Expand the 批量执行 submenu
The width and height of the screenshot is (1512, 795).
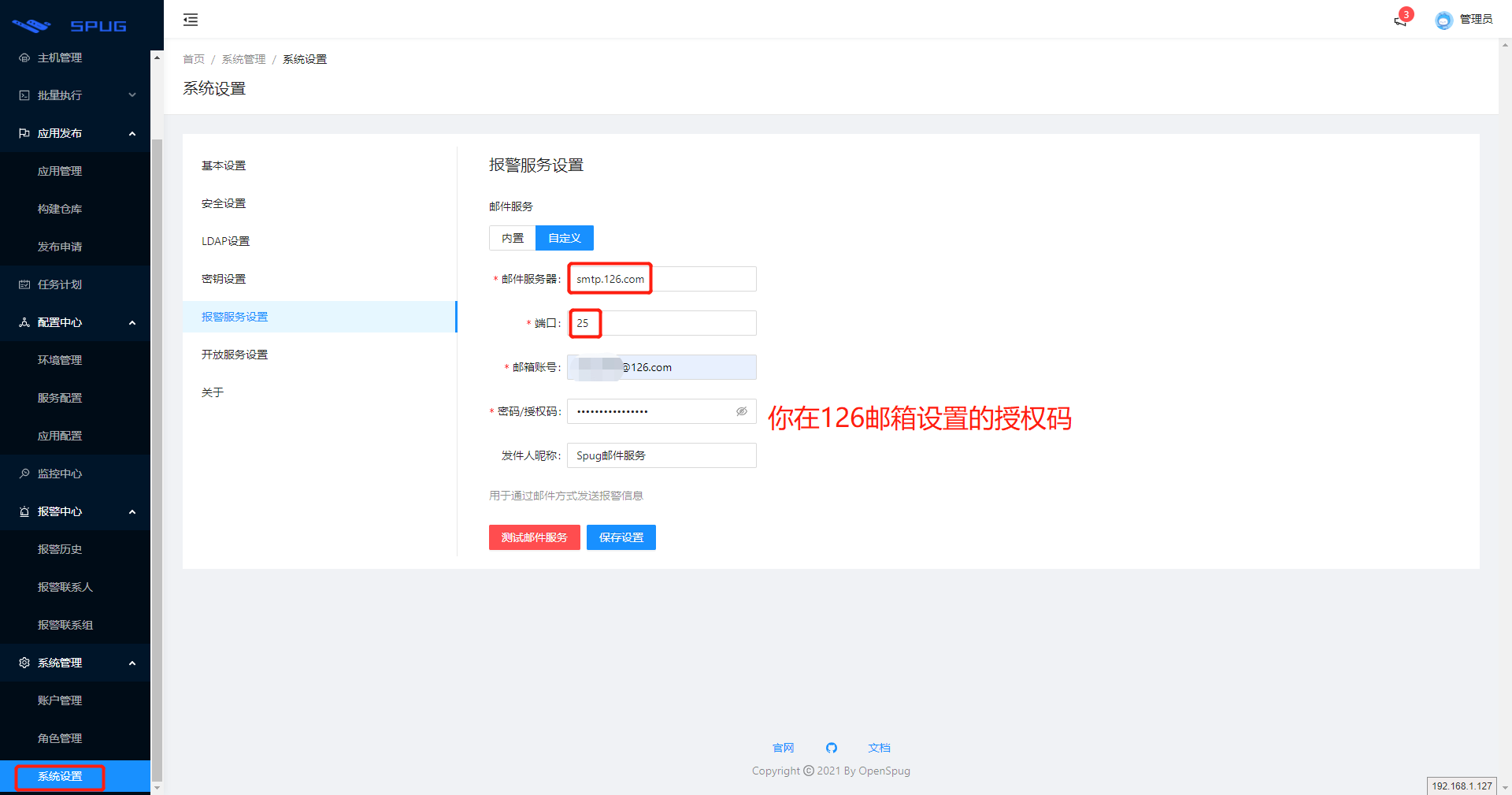[x=75, y=95]
